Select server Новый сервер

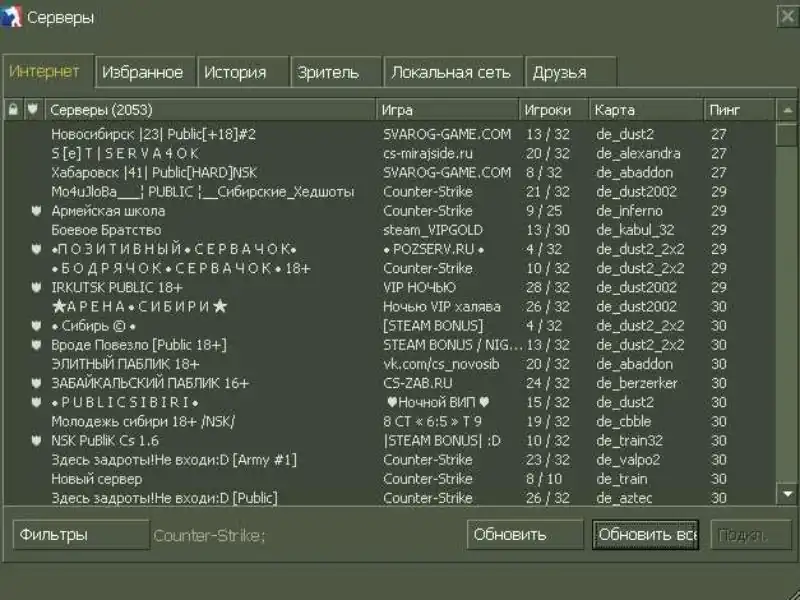tap(390, 479)
